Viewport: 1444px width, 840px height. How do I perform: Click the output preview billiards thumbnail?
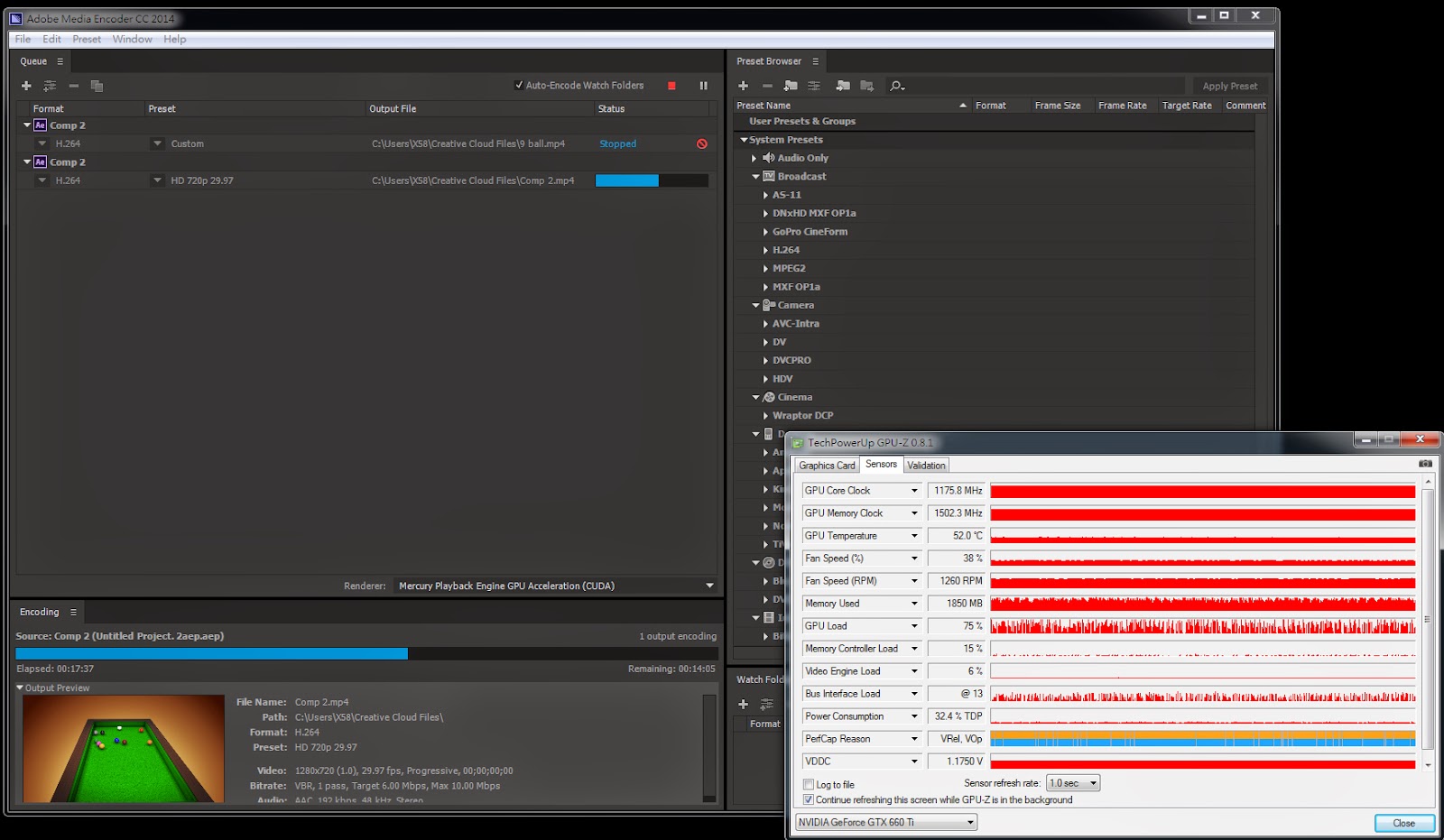click(124, 748)
